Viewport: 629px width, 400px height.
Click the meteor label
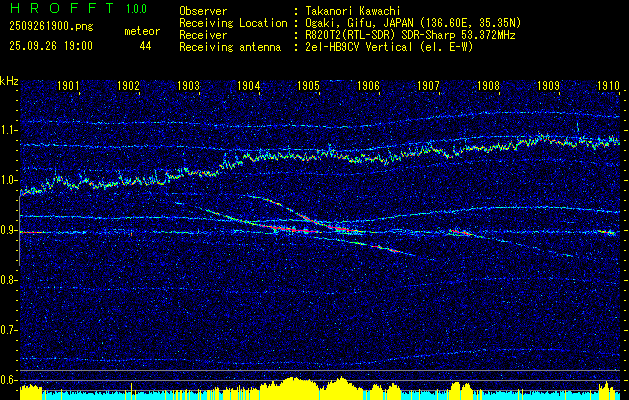pos(142,31)
